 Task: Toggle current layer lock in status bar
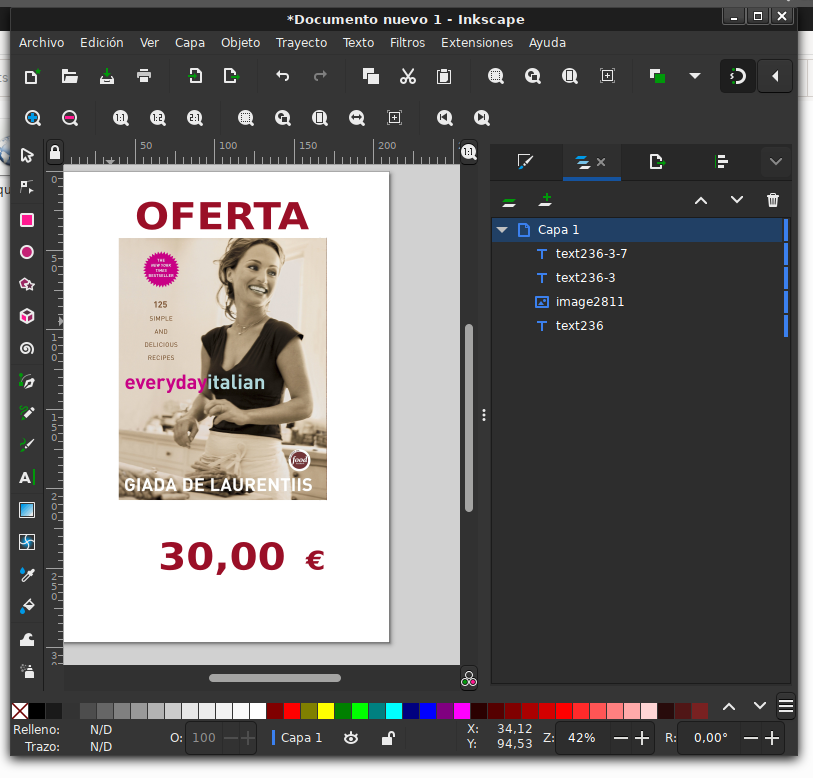pyautogui.click(x=388, y=738)
